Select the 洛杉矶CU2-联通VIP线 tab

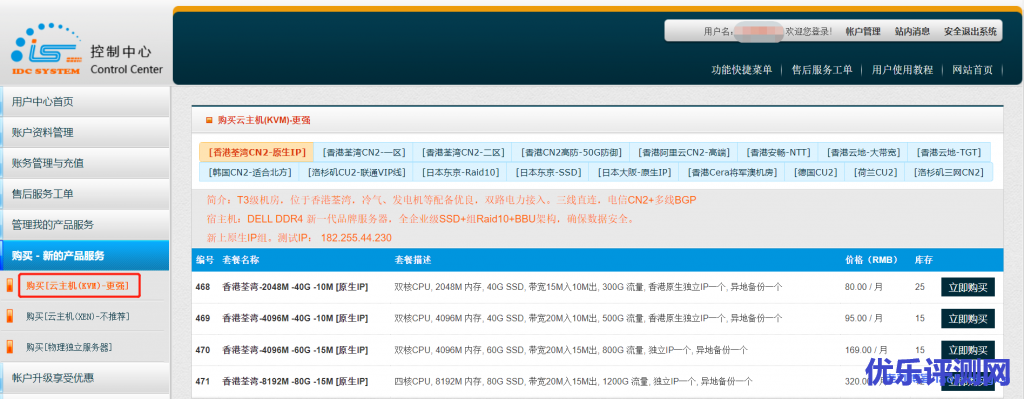pyautogui.click(x=356, y=172)
